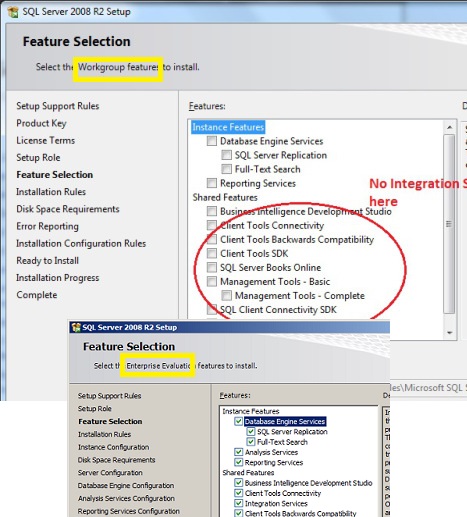Click the Enterprise Evaluation window title bar text
Screen dimensions: 467x517
click(x=130, y=327)
